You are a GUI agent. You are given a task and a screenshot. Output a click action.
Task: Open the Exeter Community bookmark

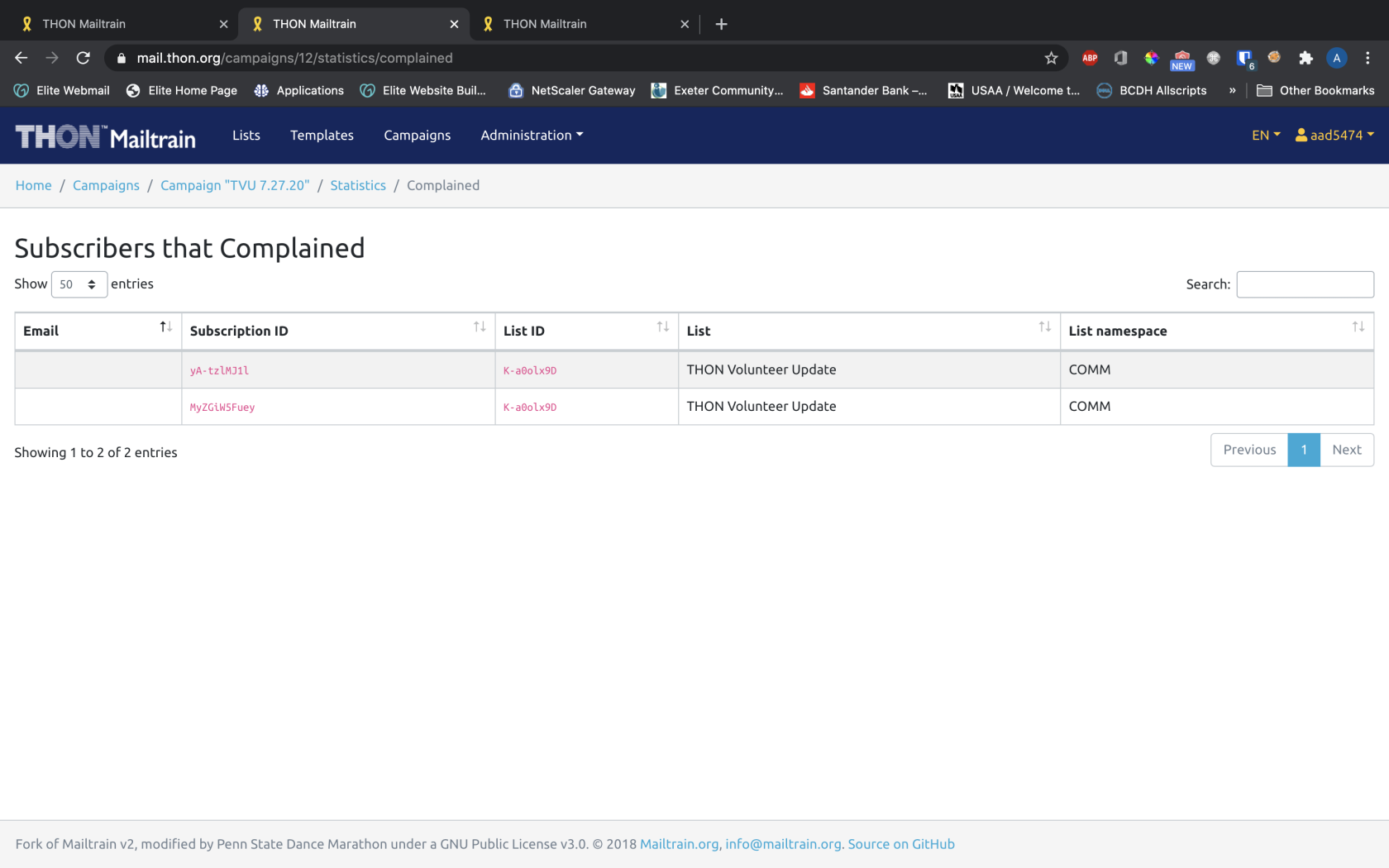[717, 90]
